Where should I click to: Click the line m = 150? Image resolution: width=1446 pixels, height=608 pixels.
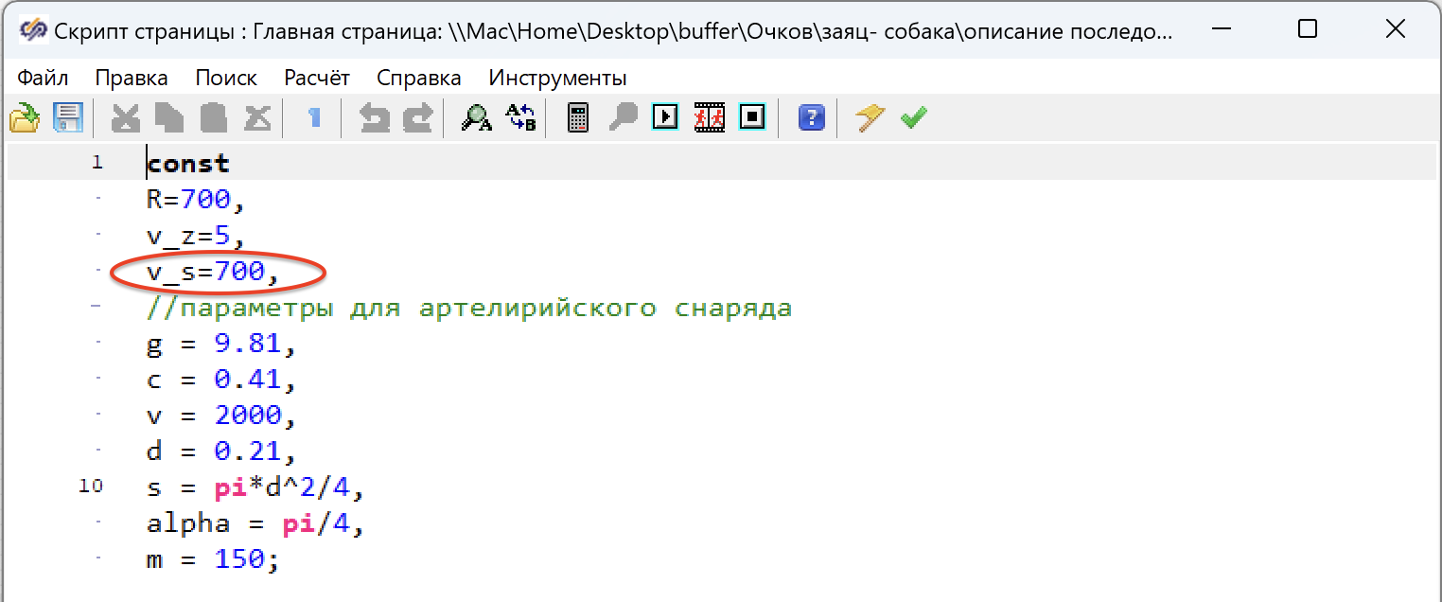coord(213,560)
